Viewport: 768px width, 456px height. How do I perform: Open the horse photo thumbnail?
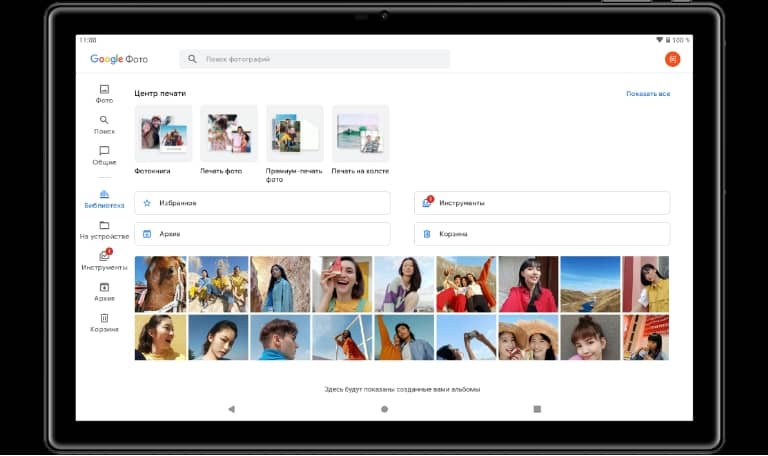click(x=160, y=284)
